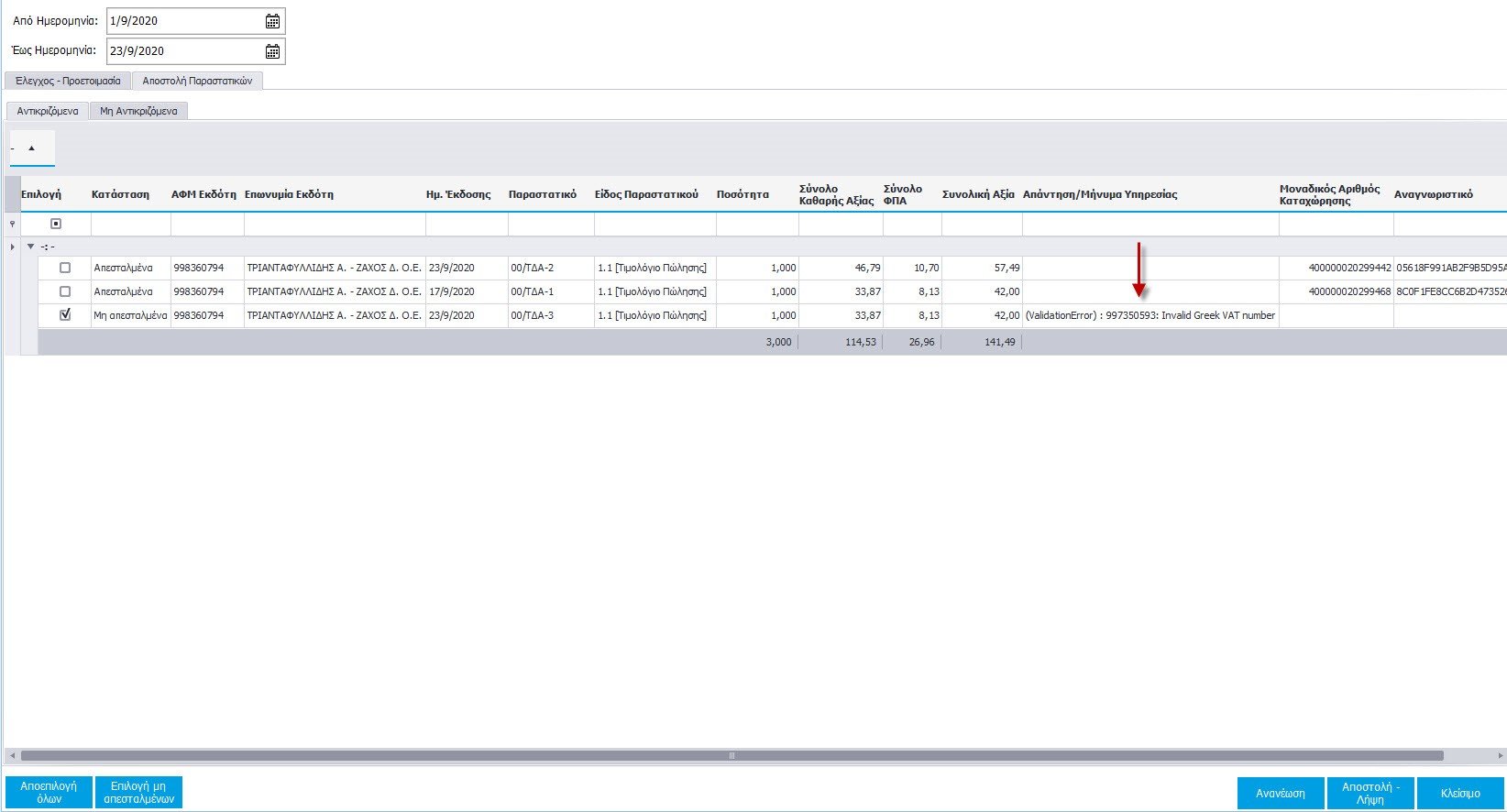1507x812 pixels.
Task: Click the Ανανέωση refresh button
Action: (x=1280, y=793)
